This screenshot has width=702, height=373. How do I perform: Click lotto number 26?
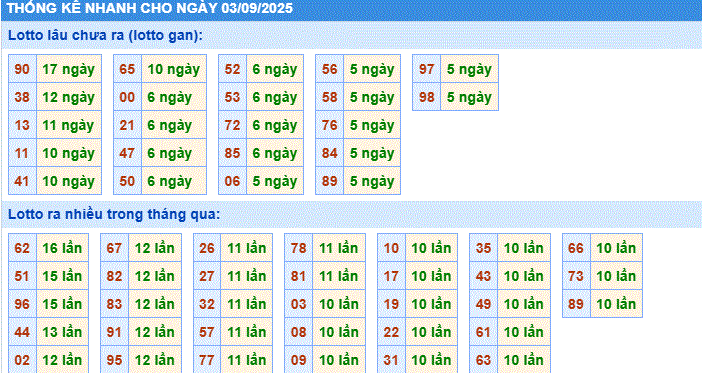coord(207,248)
